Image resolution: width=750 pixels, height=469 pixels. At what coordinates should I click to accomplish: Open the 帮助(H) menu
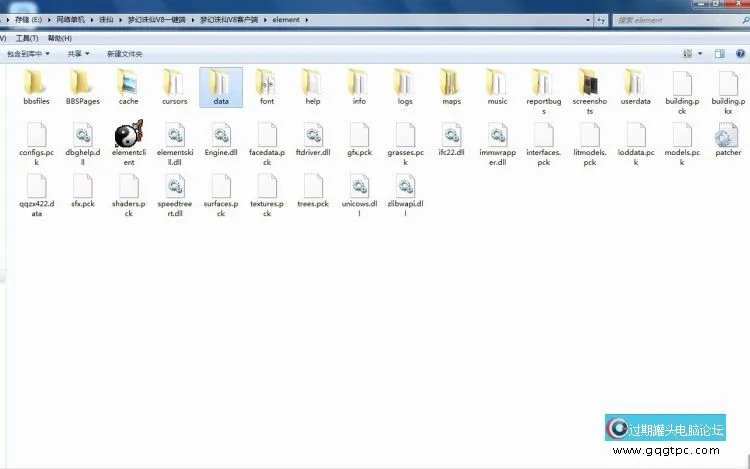coord(59,38)
